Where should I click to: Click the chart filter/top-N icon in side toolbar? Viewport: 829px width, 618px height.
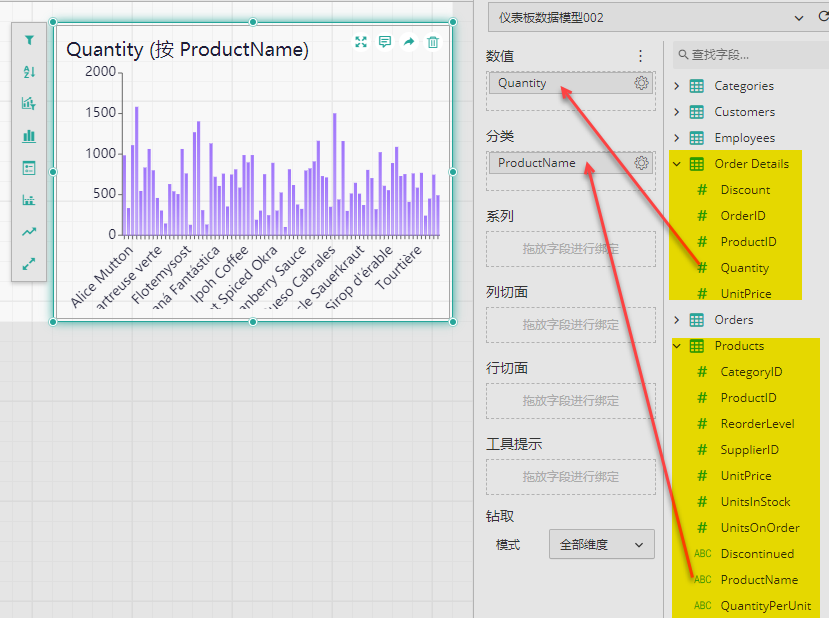(29, 104)
